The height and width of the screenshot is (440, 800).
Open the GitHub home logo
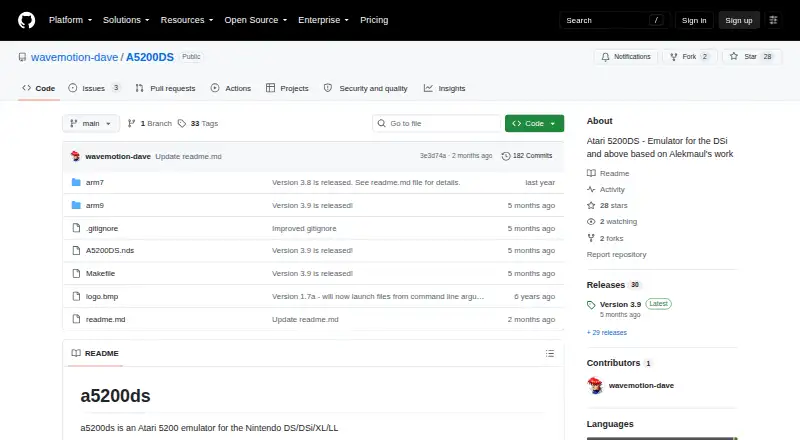tap(27, 20)
